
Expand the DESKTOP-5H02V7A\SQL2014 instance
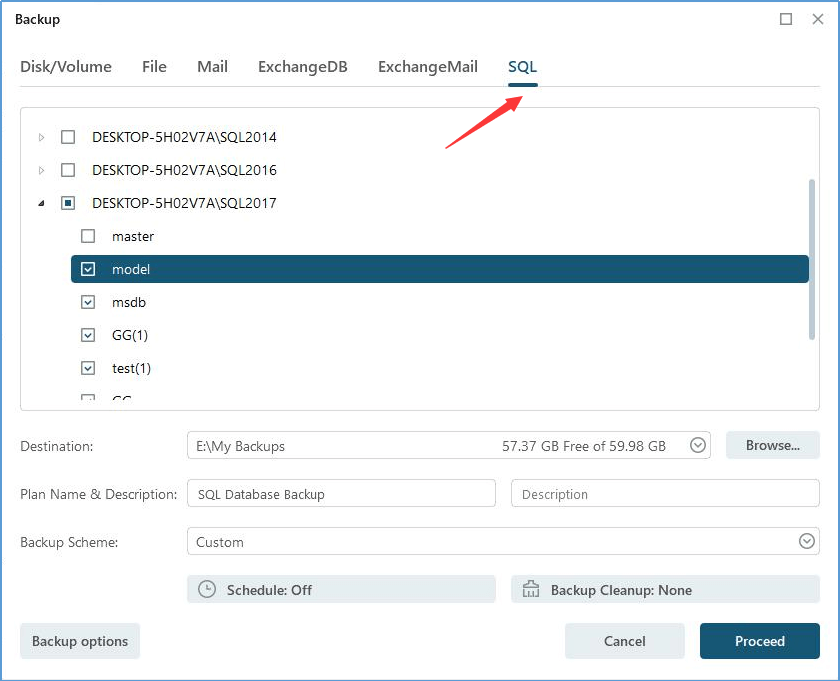41,137
